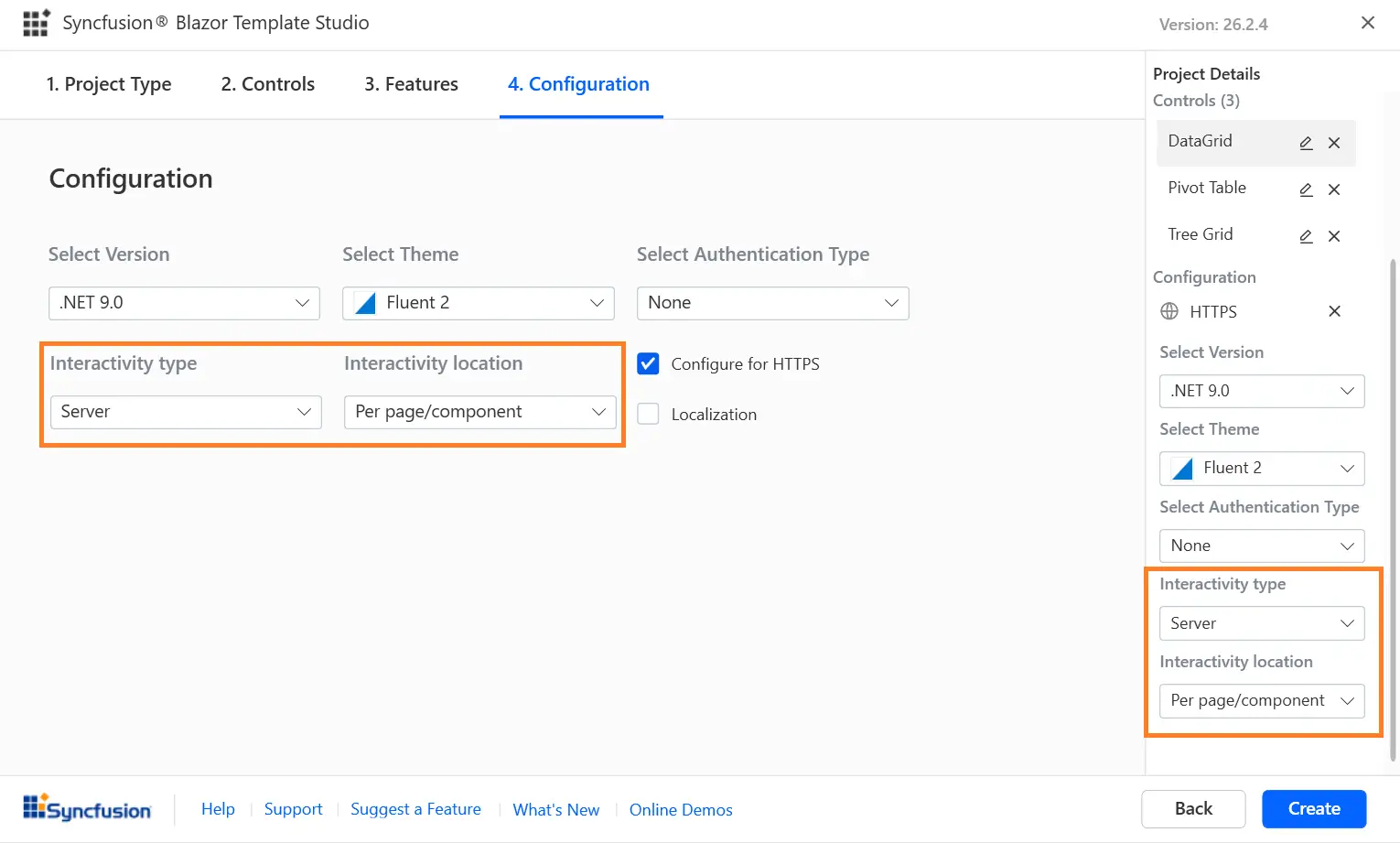Remove the Tree Grid control
The height and width of the screenshot is (843, 1400).
pos(1333,236)
